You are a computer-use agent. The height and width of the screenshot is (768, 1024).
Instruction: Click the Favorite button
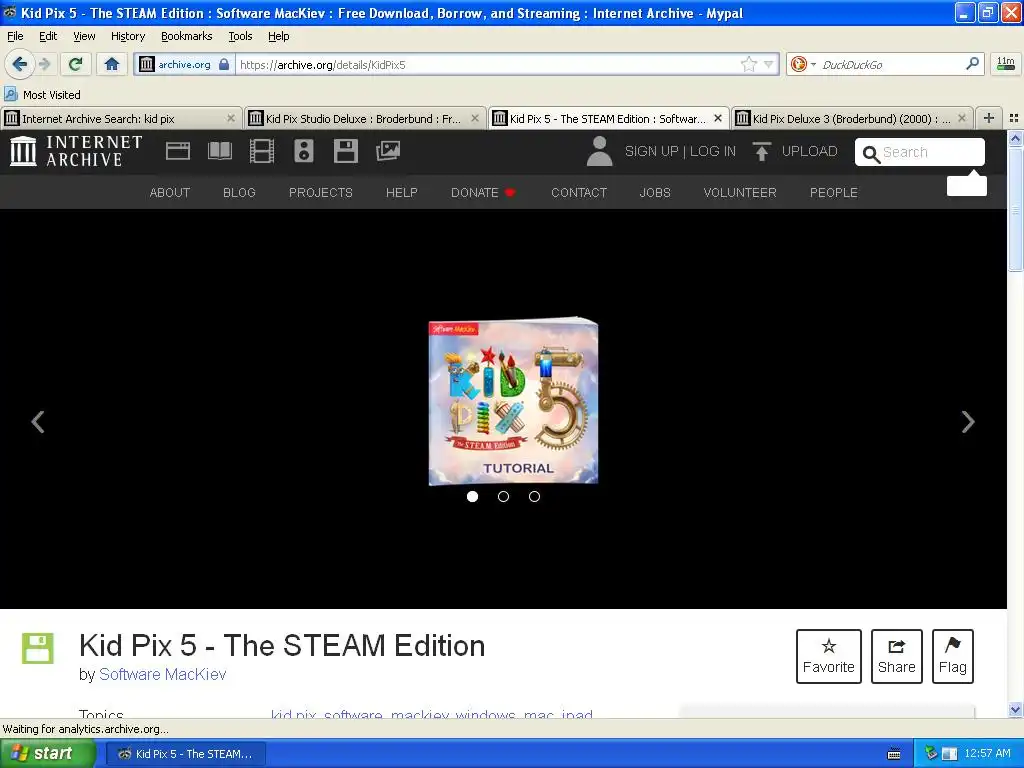pos(829,656)
